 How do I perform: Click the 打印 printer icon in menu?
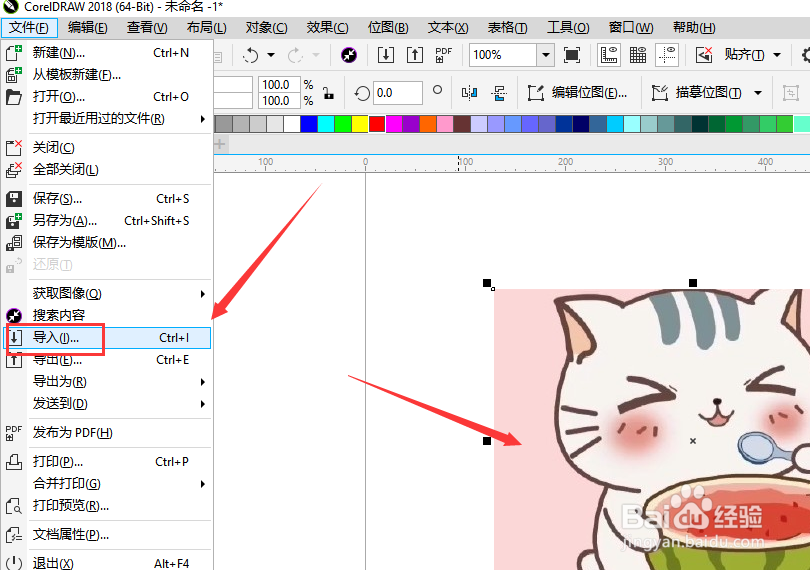coord(14,461)
